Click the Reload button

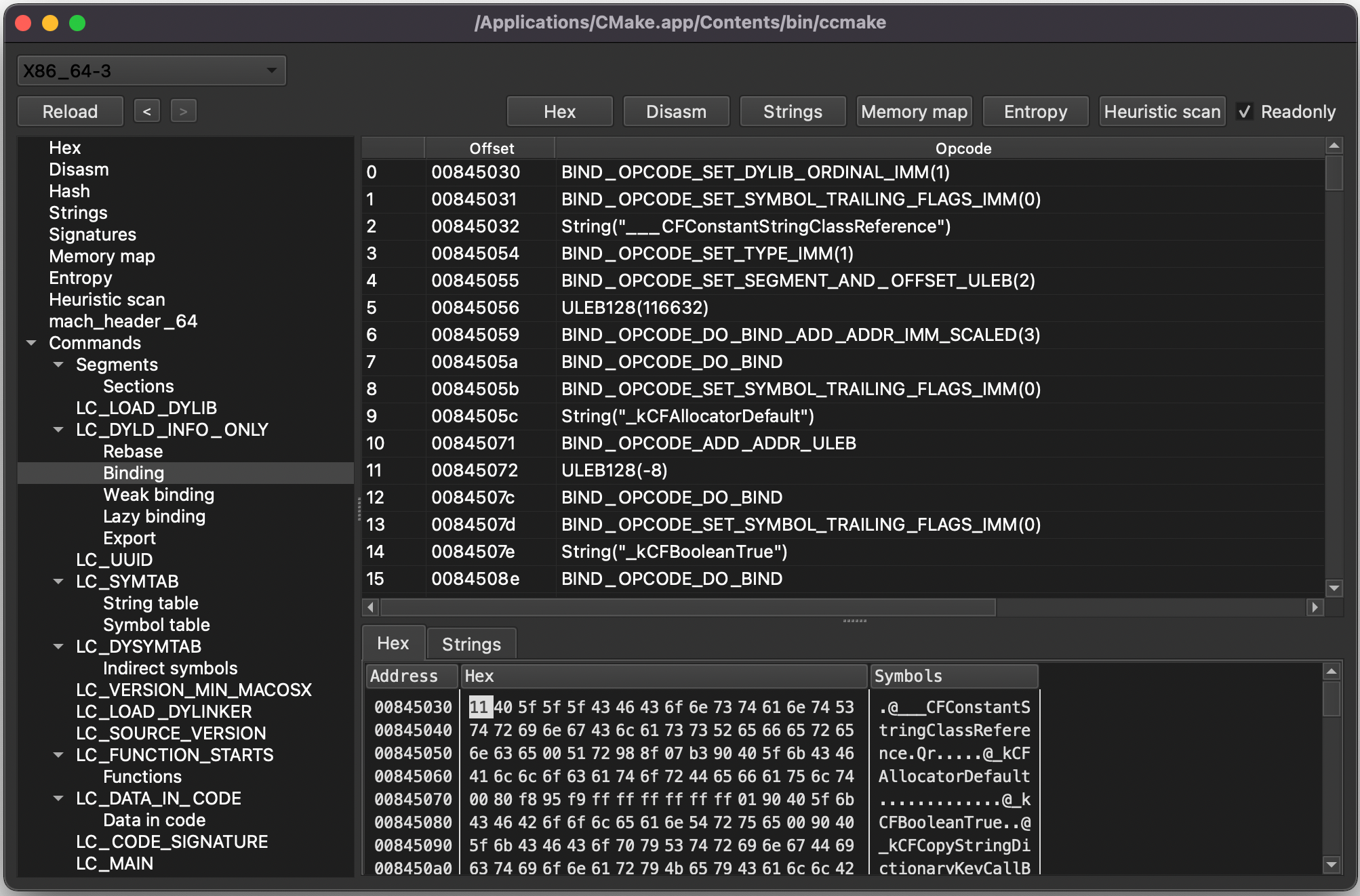click(70, 111)
